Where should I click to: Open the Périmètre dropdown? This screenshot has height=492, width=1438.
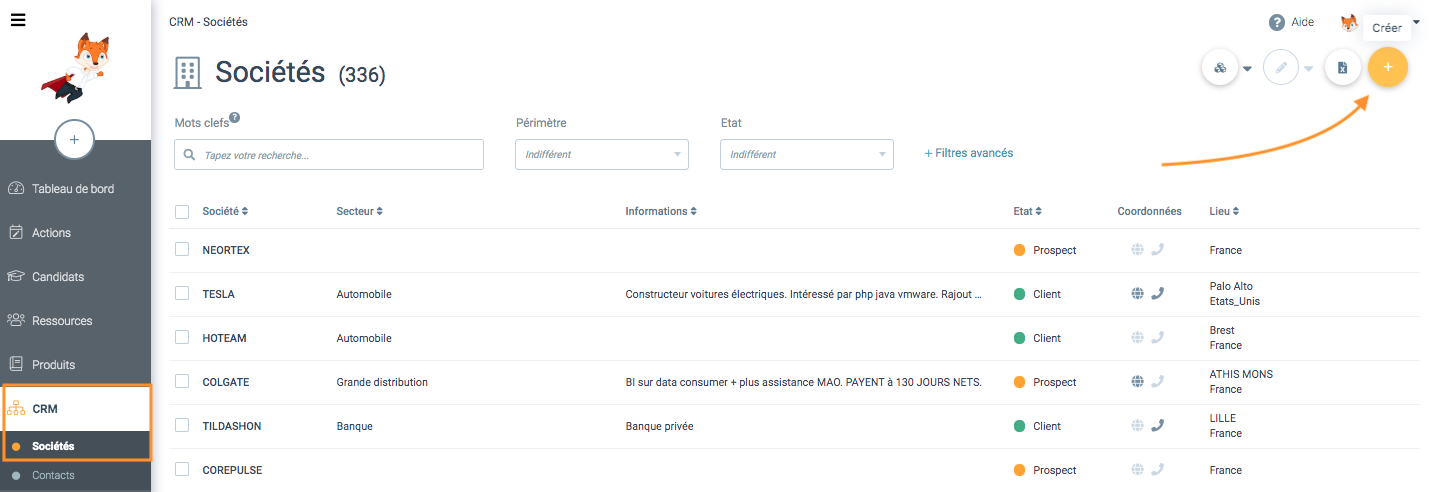602,154
